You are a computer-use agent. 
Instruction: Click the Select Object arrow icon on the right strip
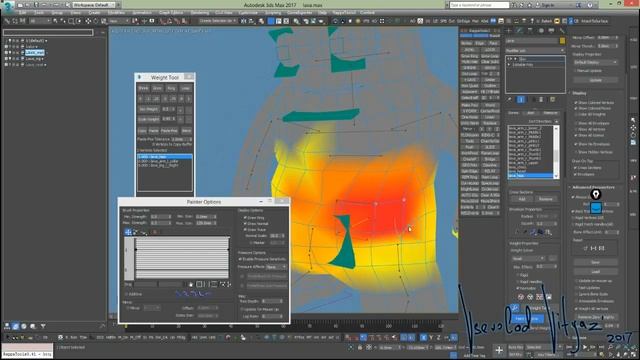point(633,120)
